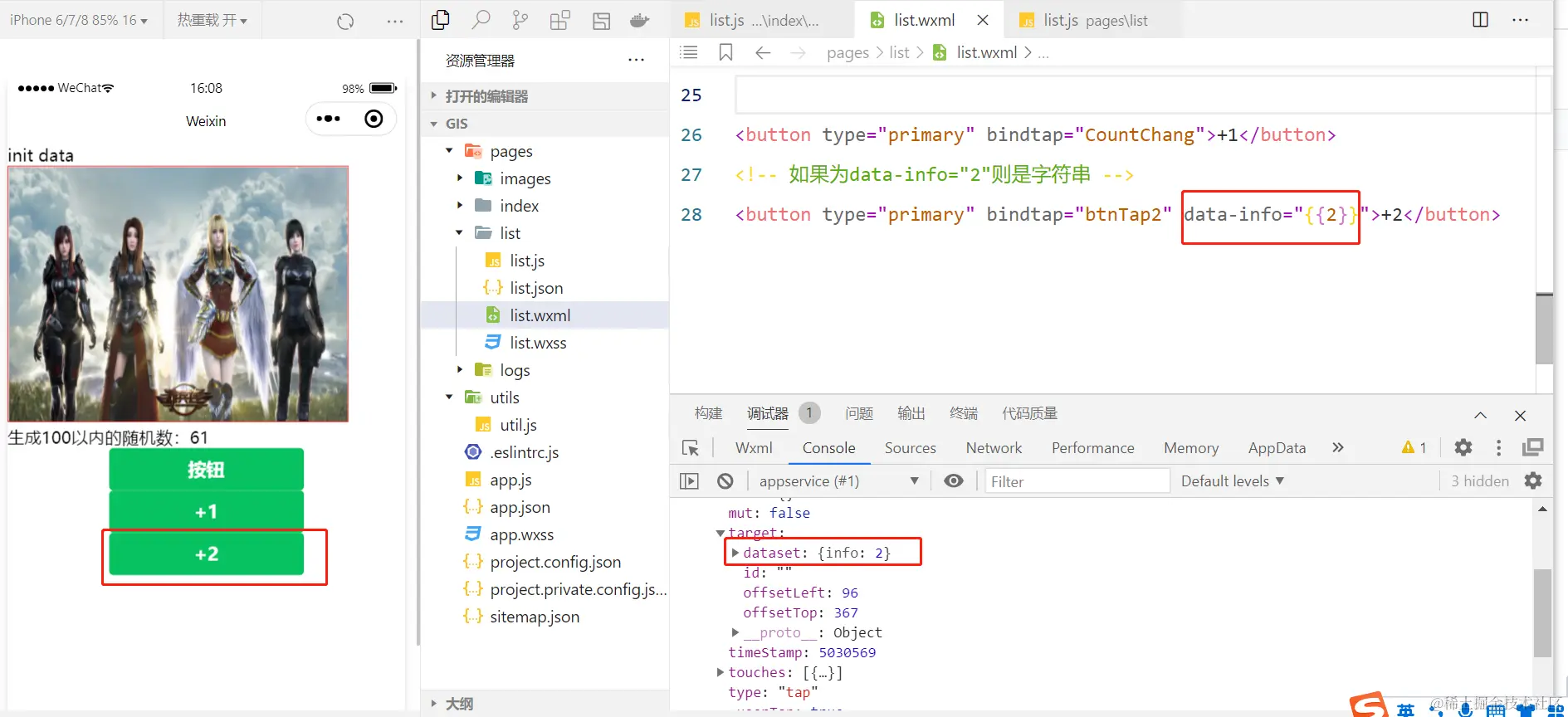Click the bookmark icon in the breadcrumb bar
Viewport: 1568px width, 717px height.
(725, 53)
